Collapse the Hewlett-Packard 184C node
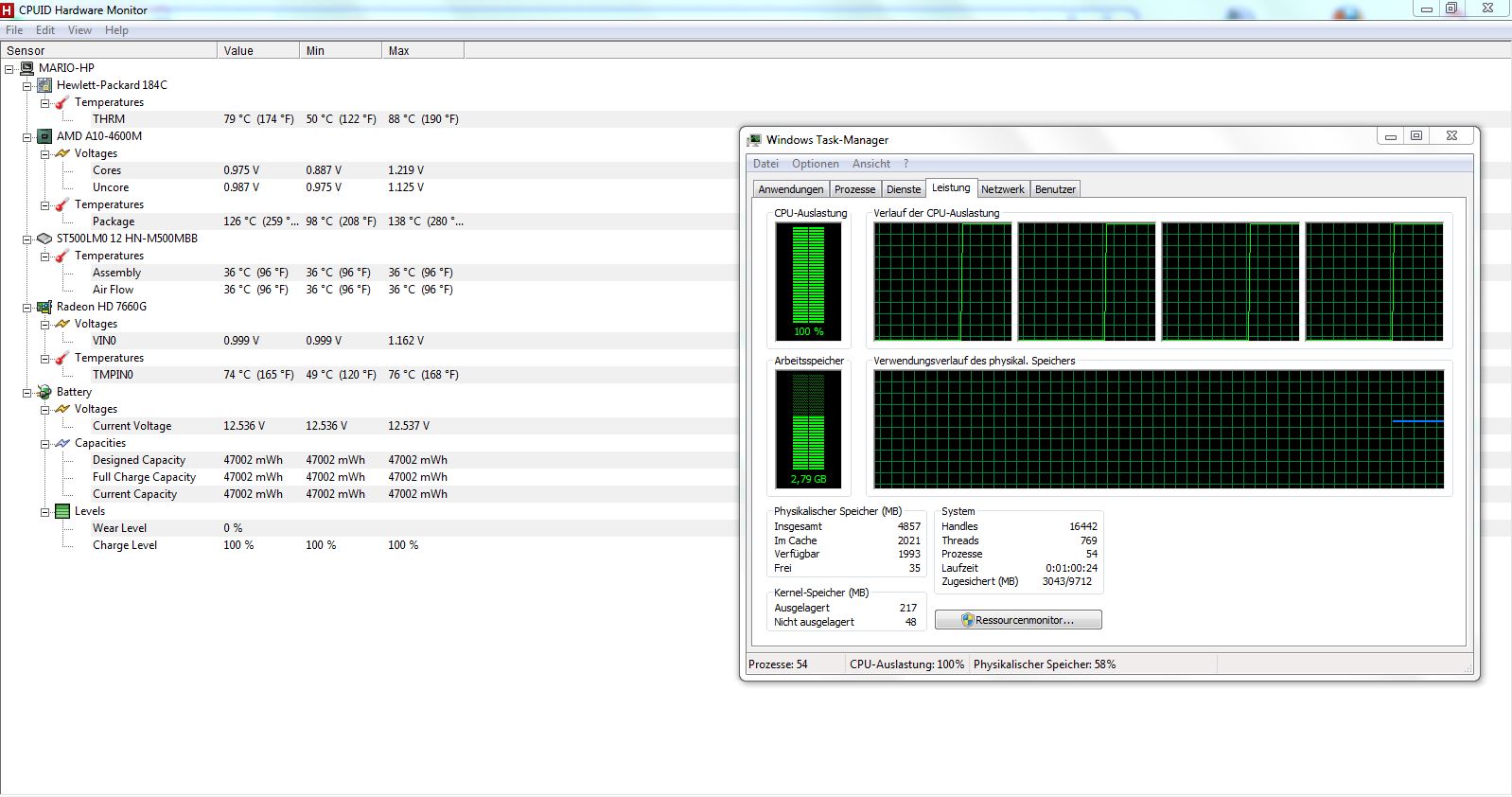 (27, 85)
